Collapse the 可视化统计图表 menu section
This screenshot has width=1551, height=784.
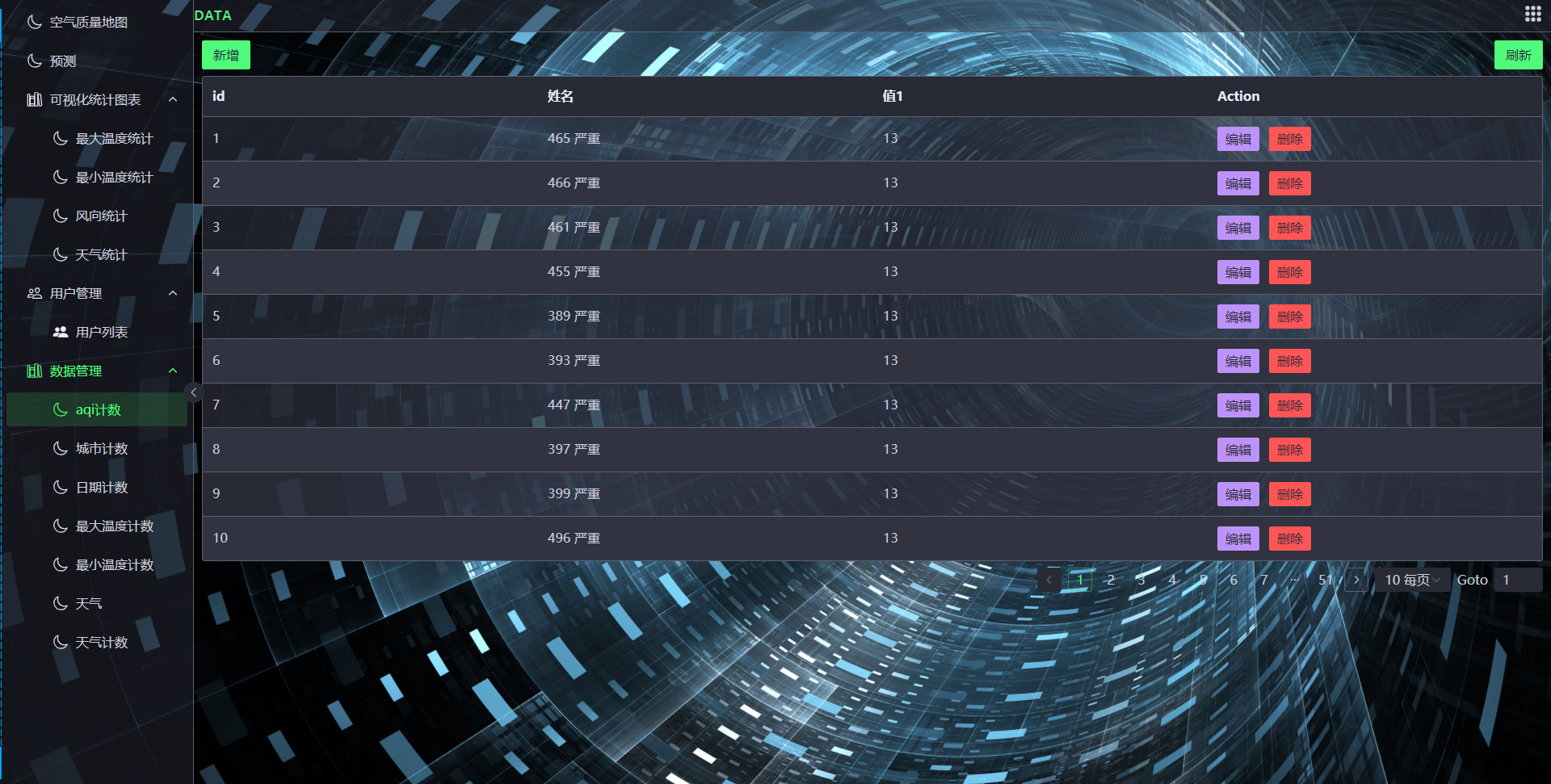pos(173,99)
